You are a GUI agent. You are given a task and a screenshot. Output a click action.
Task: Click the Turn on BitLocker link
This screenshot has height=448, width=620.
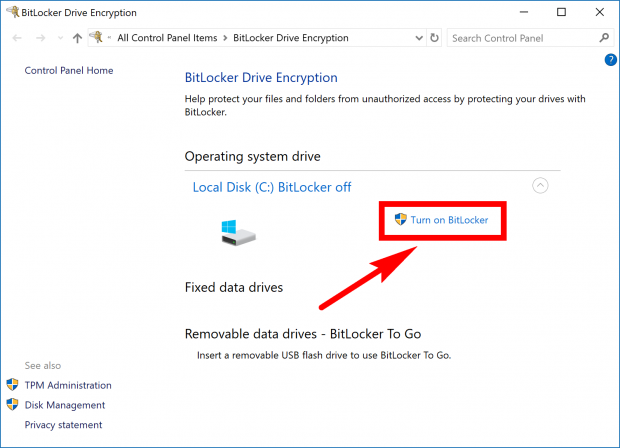click(x=448, y=220)
